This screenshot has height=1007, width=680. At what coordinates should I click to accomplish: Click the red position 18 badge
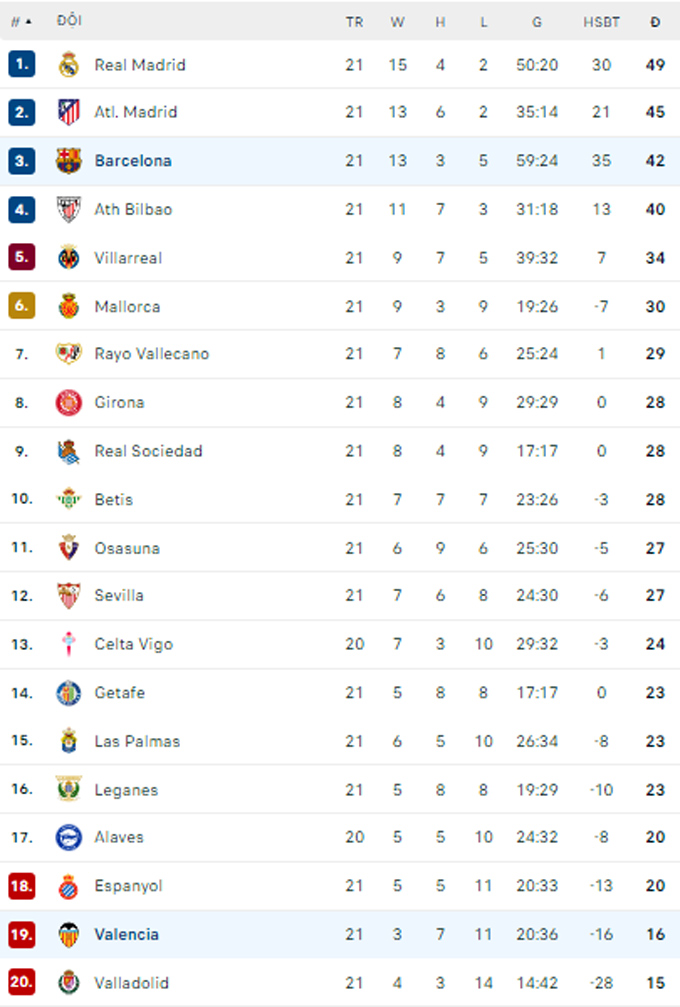(21, 886)
